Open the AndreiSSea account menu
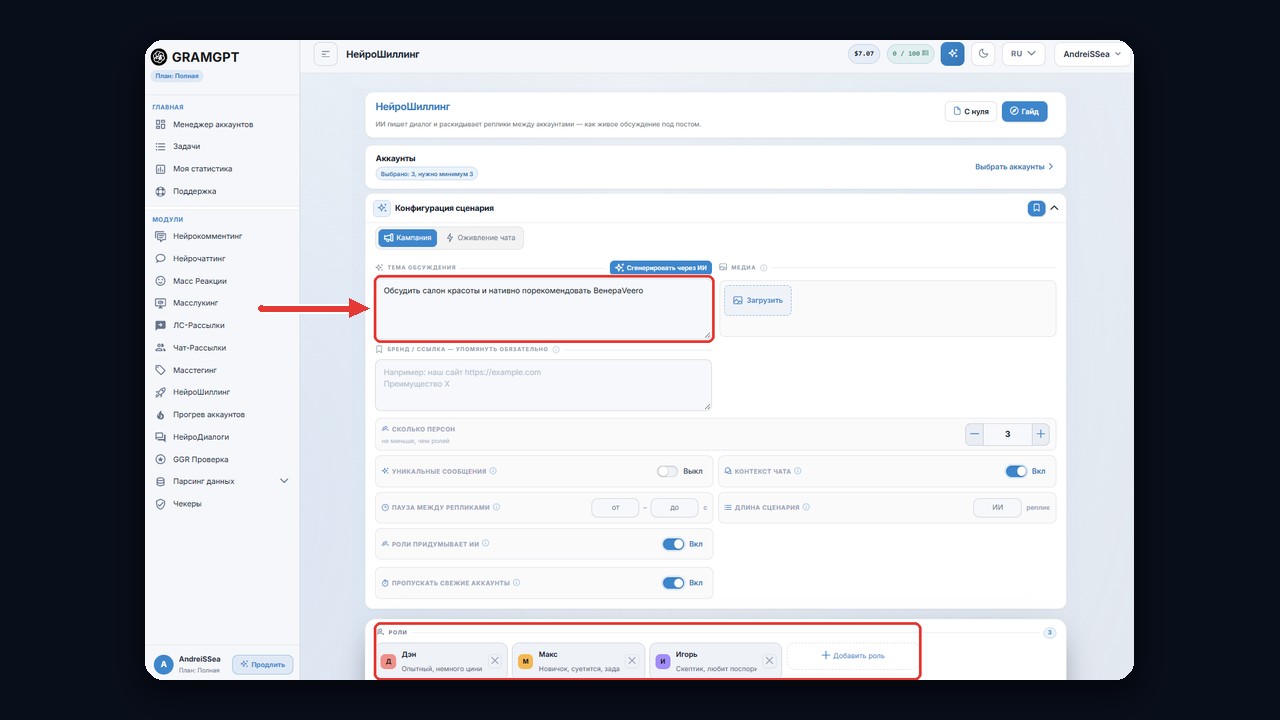Viewport: 1280px width, 720px height. [x=1093, y=54]
